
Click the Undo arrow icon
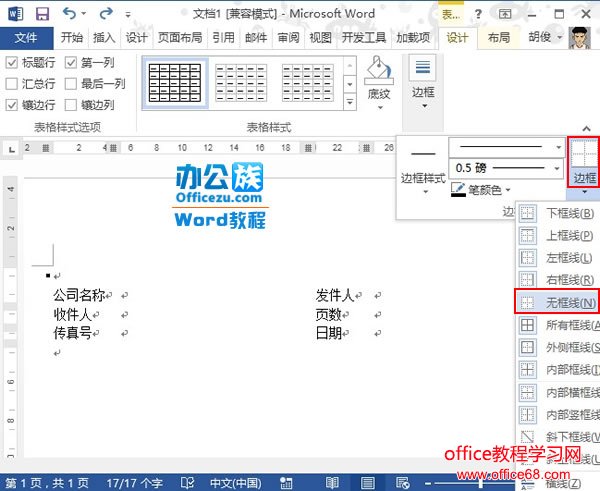70,14
